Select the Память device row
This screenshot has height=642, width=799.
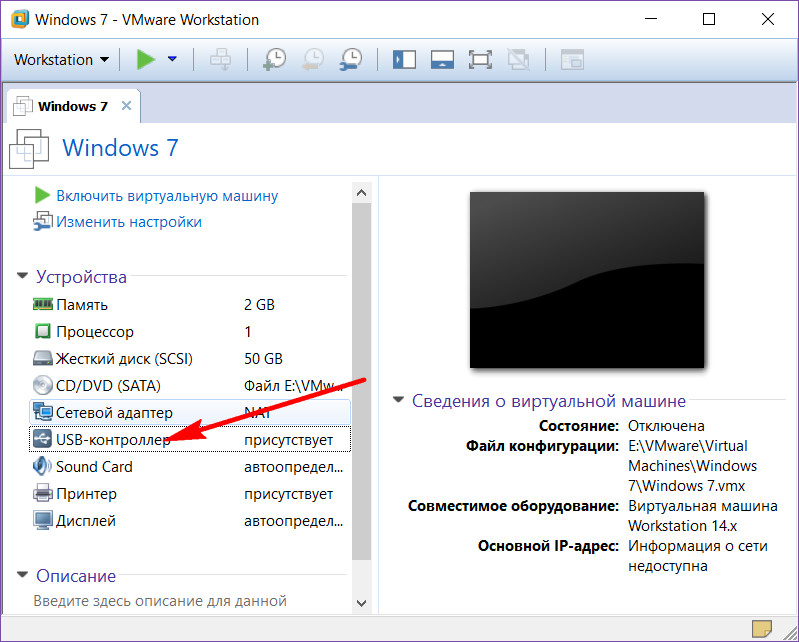[190, 305]
